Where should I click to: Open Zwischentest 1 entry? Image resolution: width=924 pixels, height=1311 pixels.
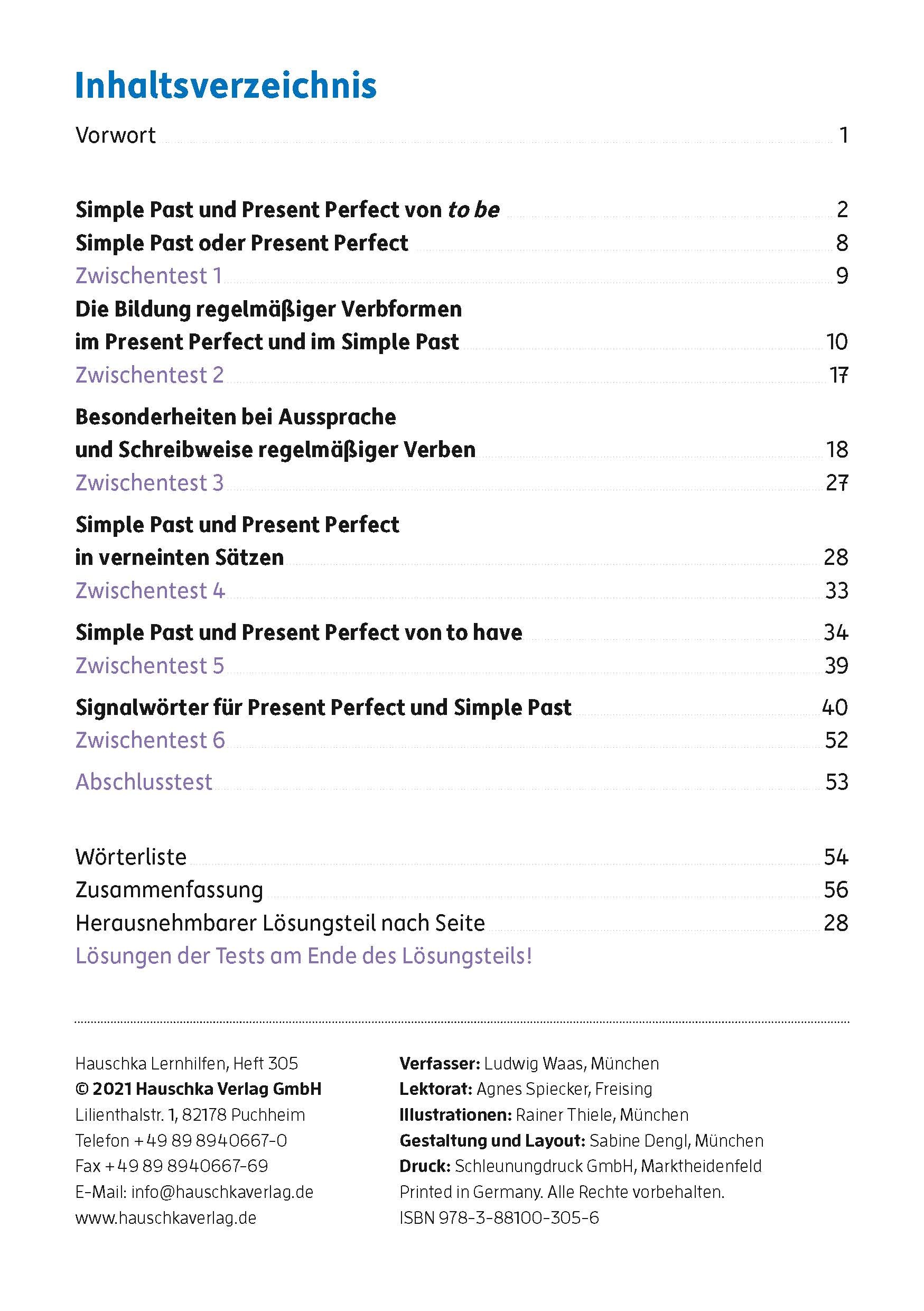click(x=148, y=276)
